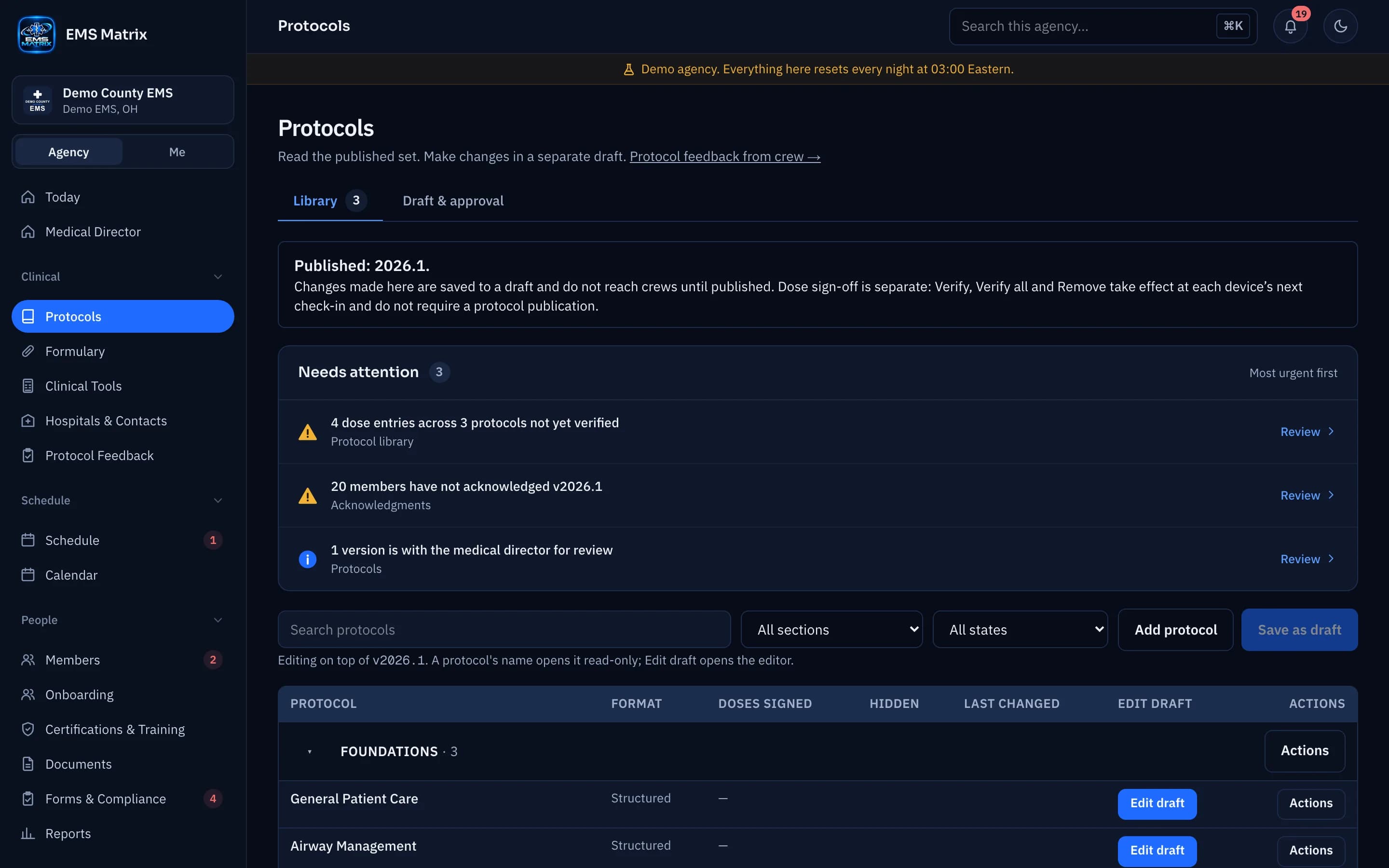This screenshot has height=868, width=1389.
Task: Click the Documents file icon
Action: (28, 764)
